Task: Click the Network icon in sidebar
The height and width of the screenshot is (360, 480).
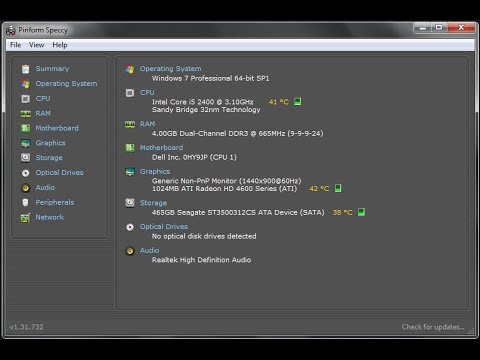Action: (25, 218)
